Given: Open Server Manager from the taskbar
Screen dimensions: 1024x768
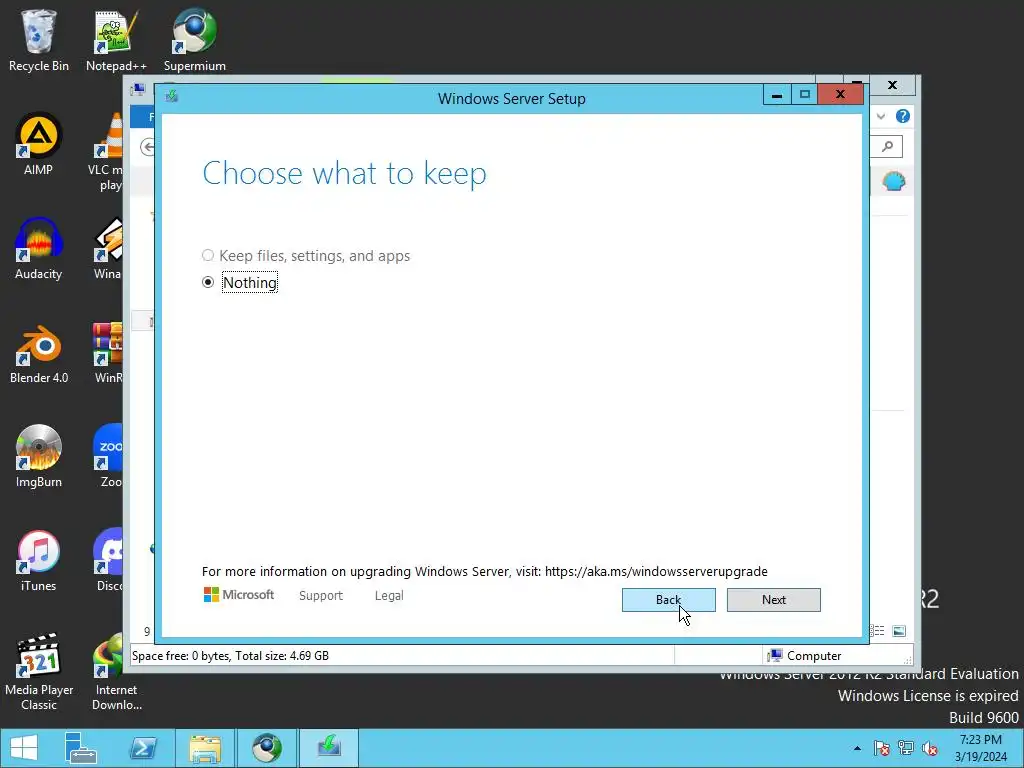Looking at the screenshot, I should pos(81,748).
